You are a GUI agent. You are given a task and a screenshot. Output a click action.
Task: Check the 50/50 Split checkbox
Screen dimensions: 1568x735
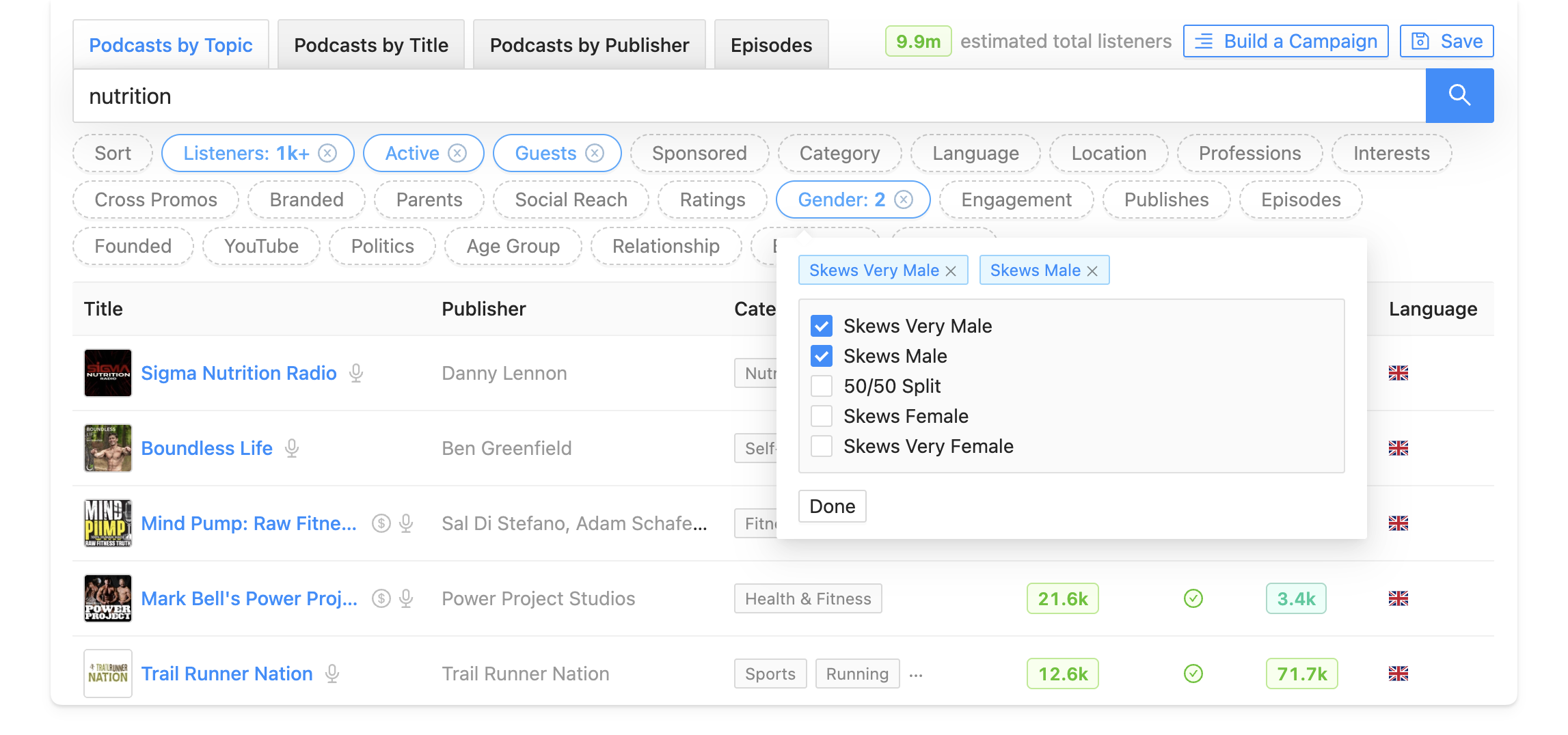pyautogui.click(x=822, y=386)
